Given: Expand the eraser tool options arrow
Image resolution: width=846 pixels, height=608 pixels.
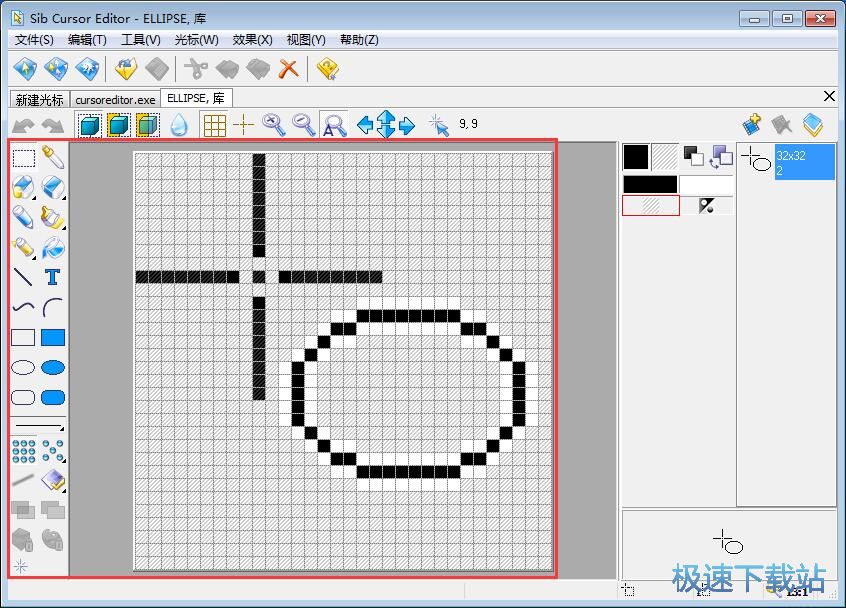Looking at the screenshot, I should click(x=63, y=197).
